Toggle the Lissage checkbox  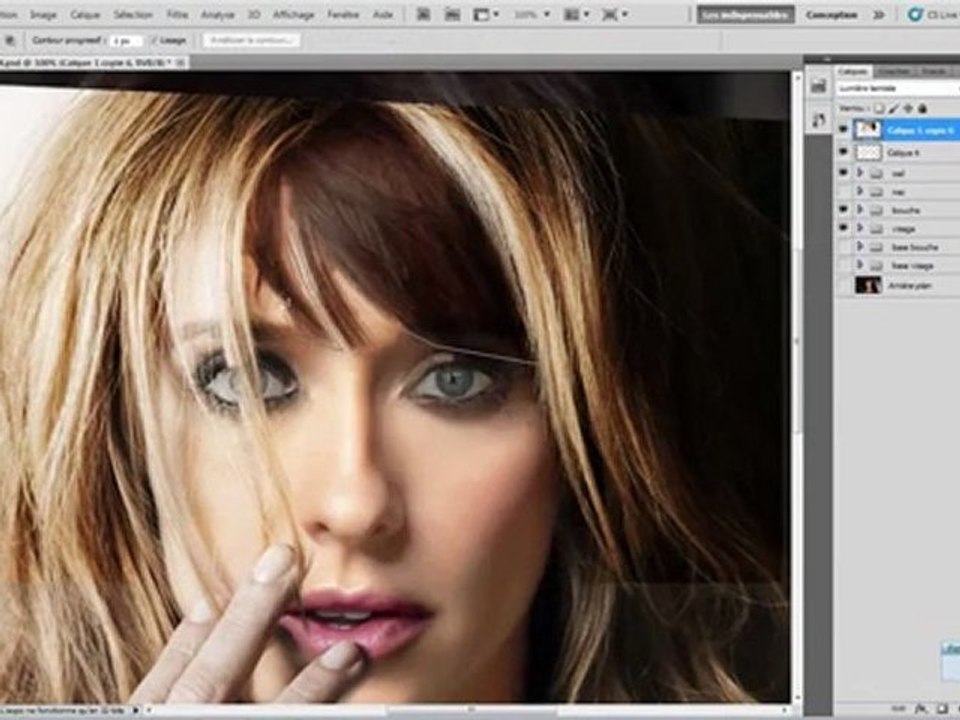(x=154, y=40)
